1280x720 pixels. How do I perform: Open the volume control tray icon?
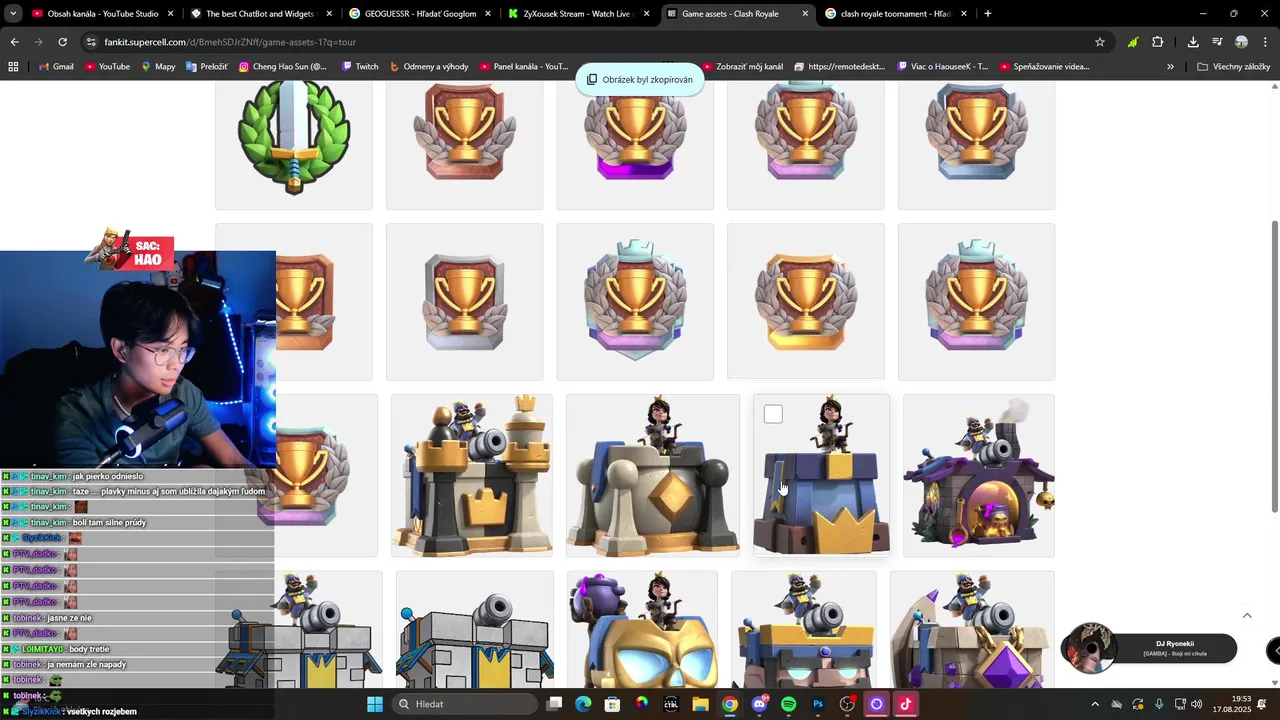coord(1197,704)
